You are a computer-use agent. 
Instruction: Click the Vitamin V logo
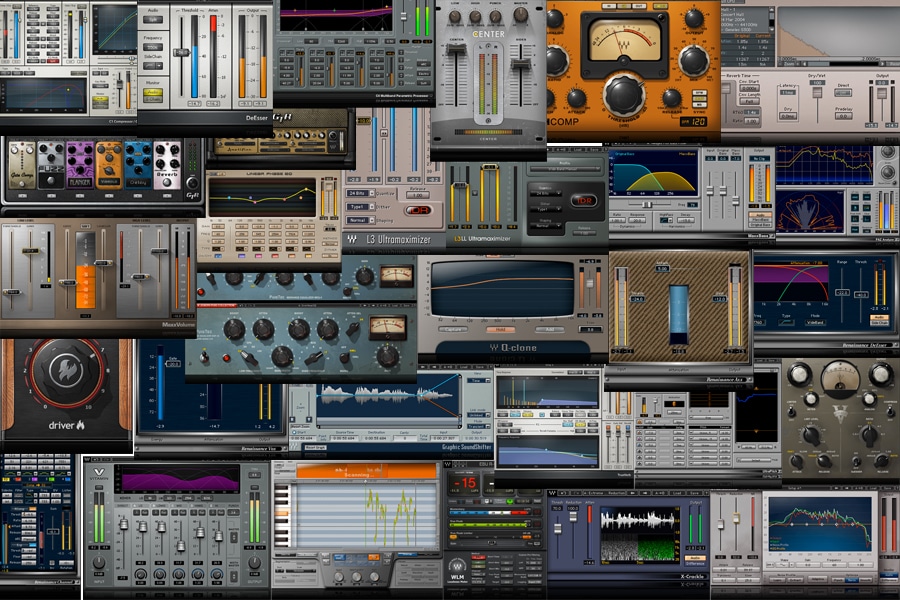coord(99,473)
